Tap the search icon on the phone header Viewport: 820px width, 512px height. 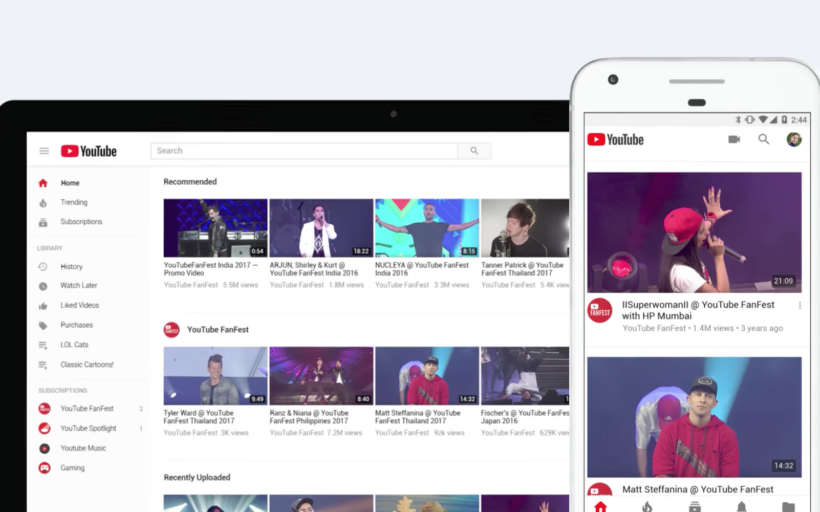[764, 140]
